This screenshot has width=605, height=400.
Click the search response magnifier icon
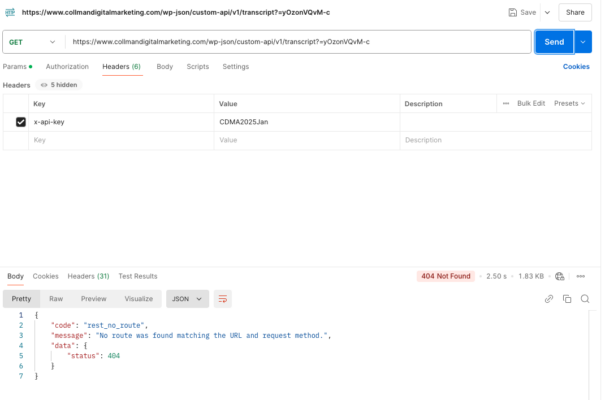click(x=585, y=299)
